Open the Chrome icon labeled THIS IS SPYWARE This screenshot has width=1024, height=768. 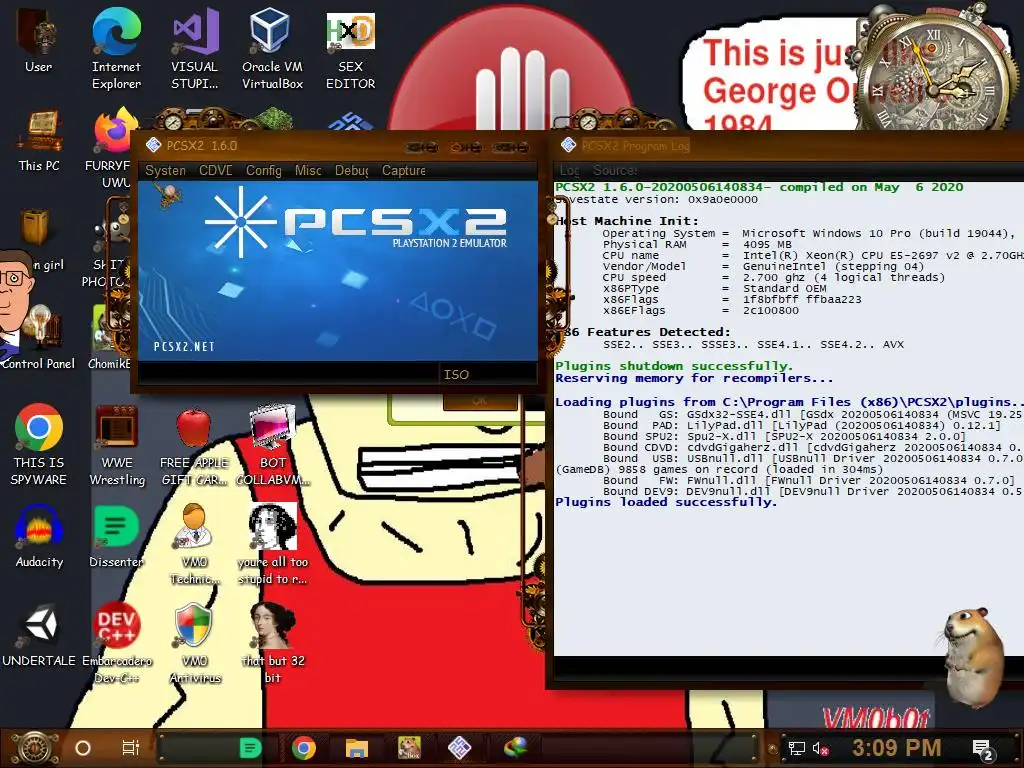(x=39, y=444)
